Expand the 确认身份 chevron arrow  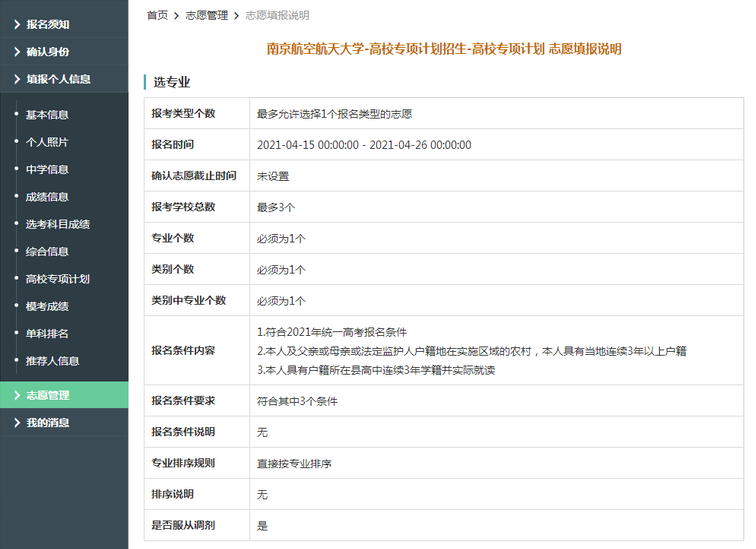(17, 52)
